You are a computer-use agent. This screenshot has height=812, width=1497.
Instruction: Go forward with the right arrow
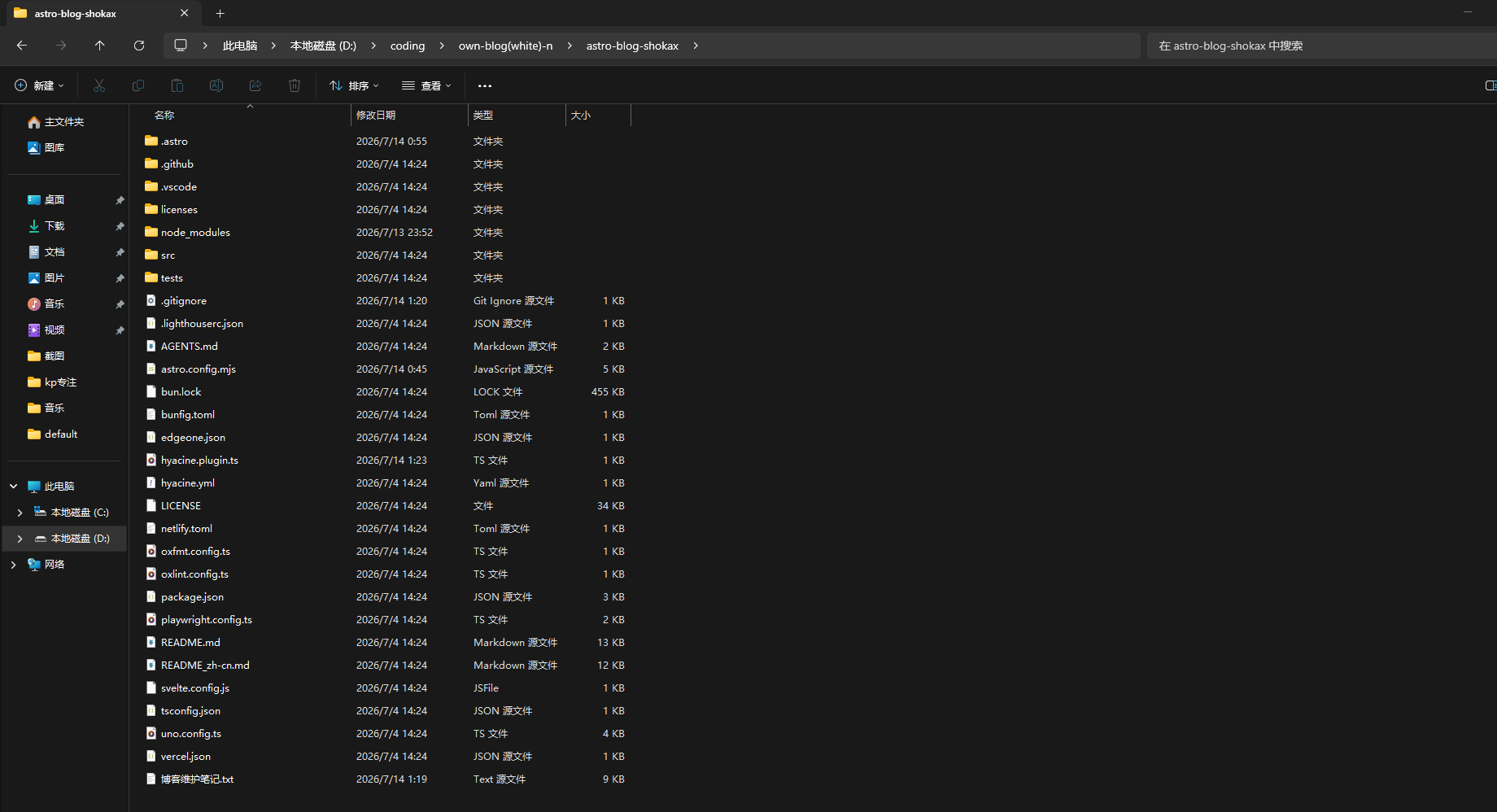(61, 46)
